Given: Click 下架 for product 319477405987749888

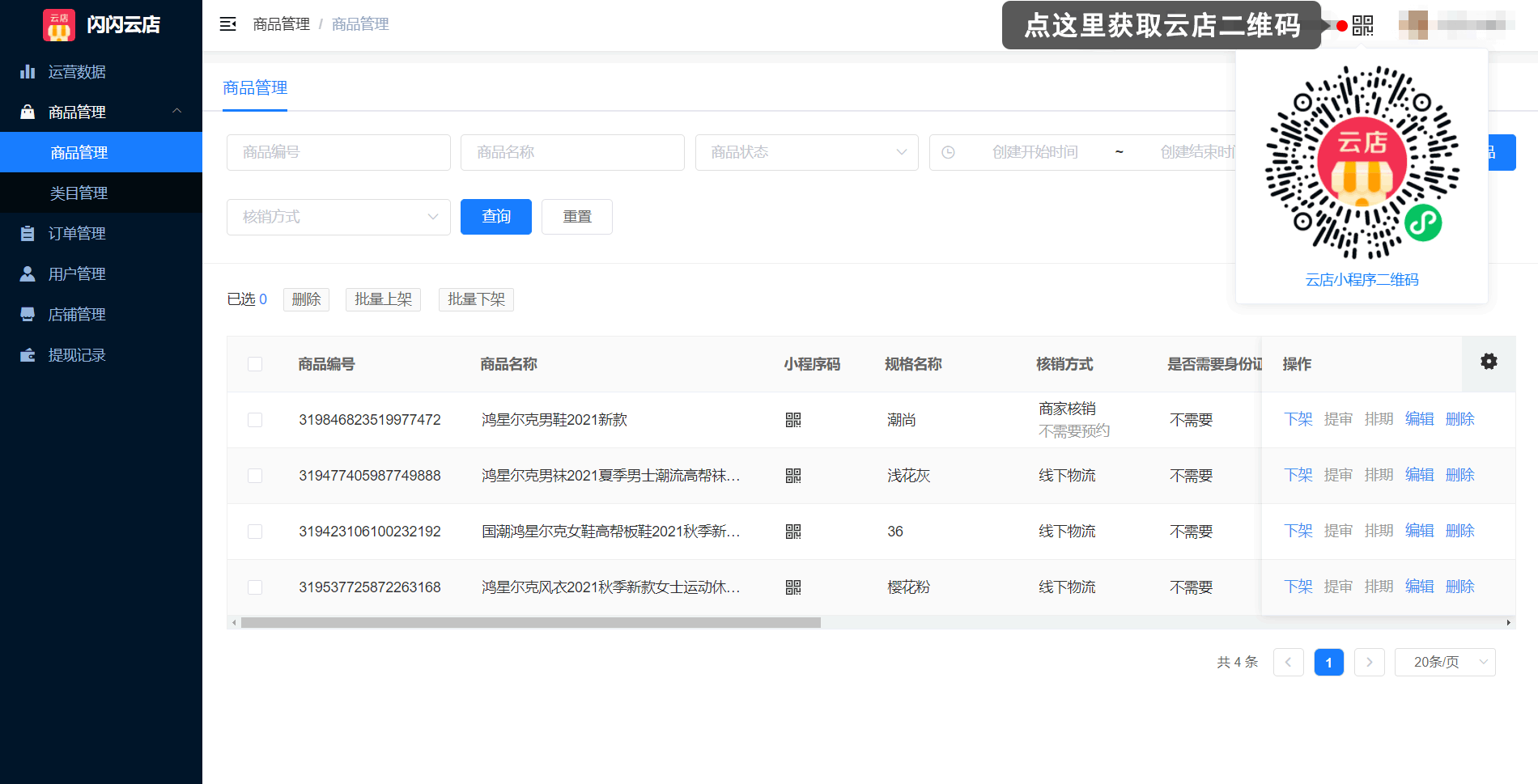Looking at the screenshot, I should [1298, 475].
